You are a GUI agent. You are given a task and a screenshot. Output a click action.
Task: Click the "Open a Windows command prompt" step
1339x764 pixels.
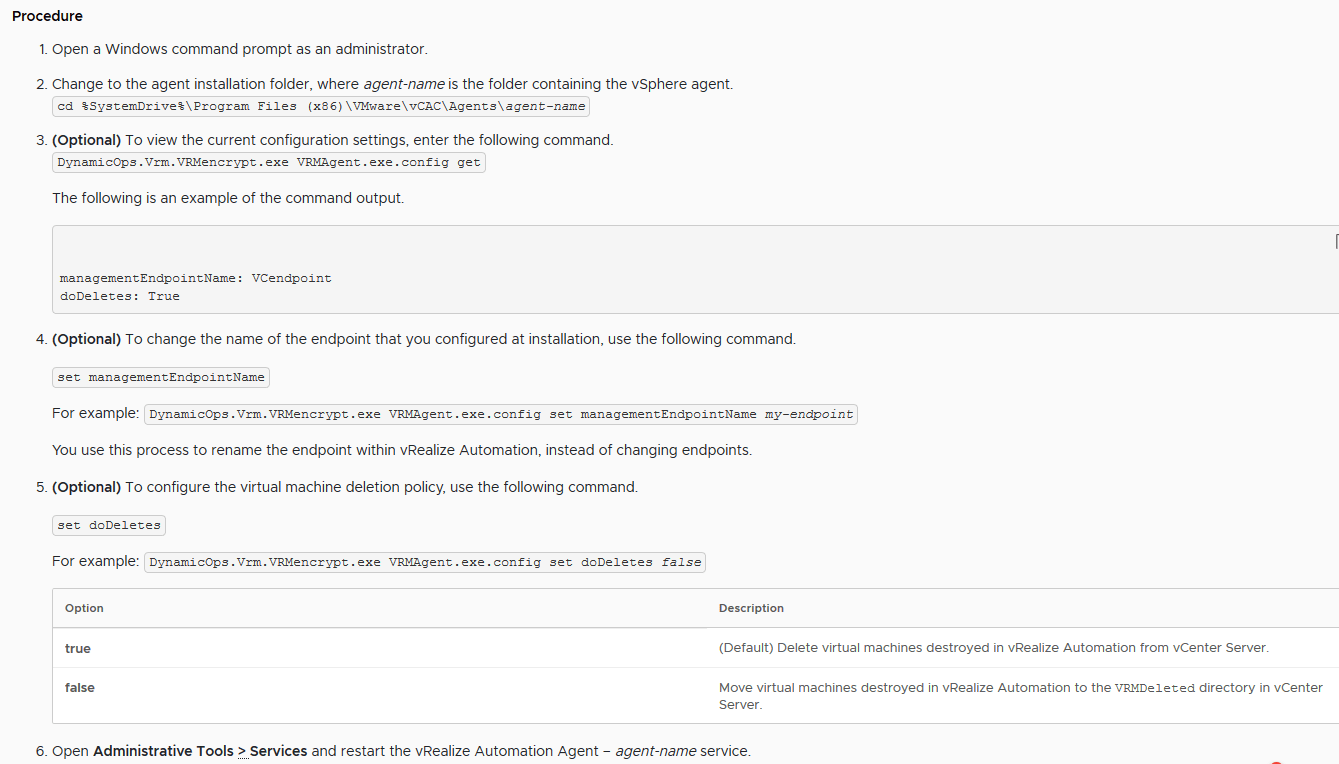[x=240, y=49]
